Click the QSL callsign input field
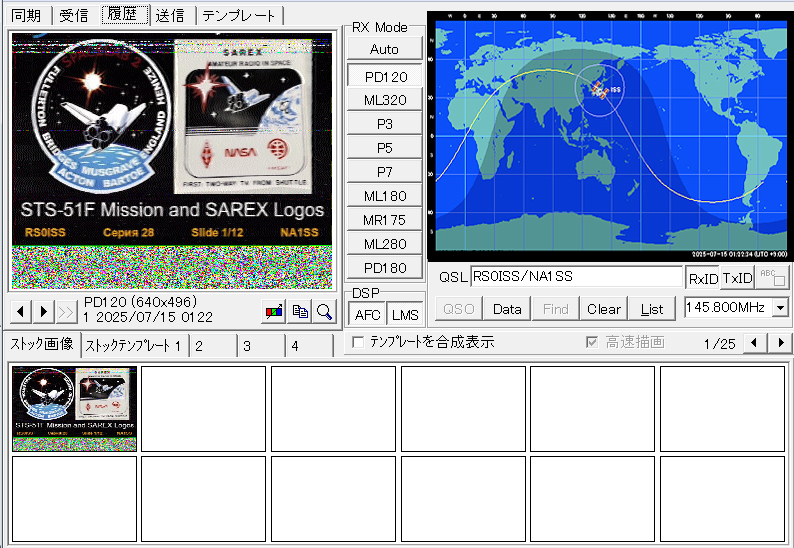Image resolution: width=794 pixels, height=548 pixels. point(576,277)
